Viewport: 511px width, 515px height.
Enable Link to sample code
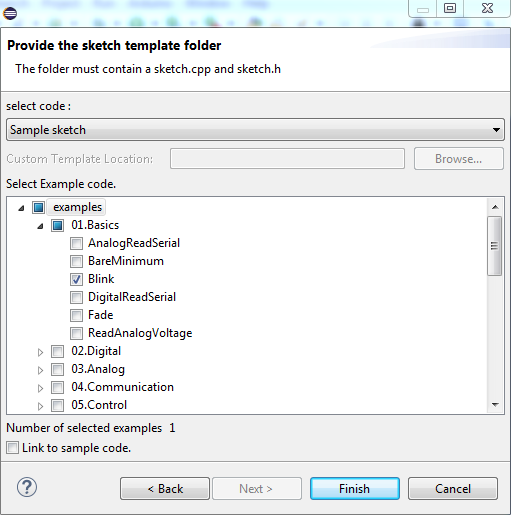point(12,448)
